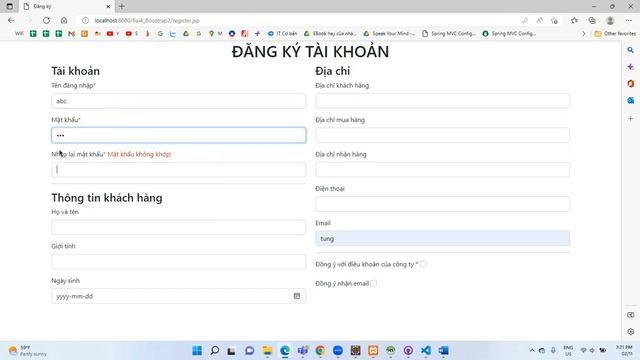Check agree to company terms checkbox

tap(423, 264)
